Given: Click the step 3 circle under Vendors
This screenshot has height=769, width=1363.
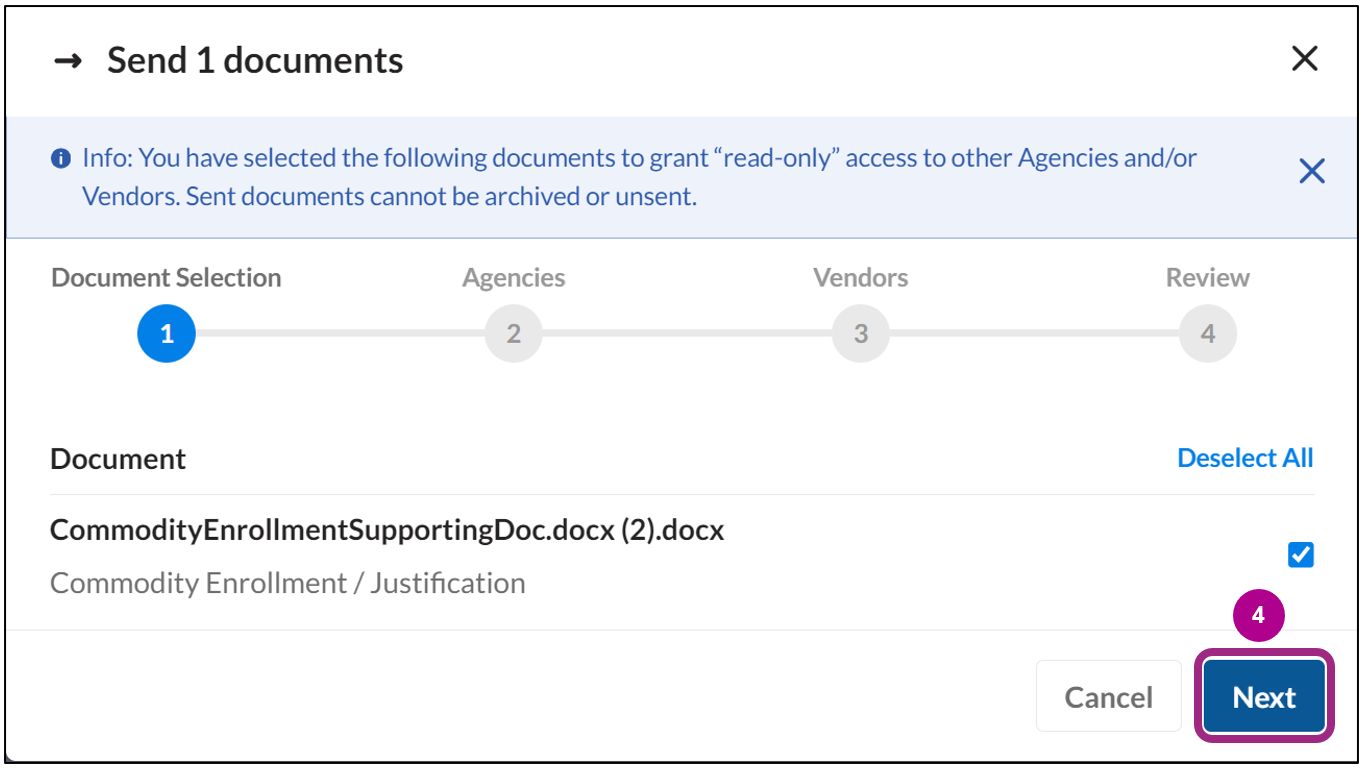Looking at the screenshot, I should click(860, 333).
